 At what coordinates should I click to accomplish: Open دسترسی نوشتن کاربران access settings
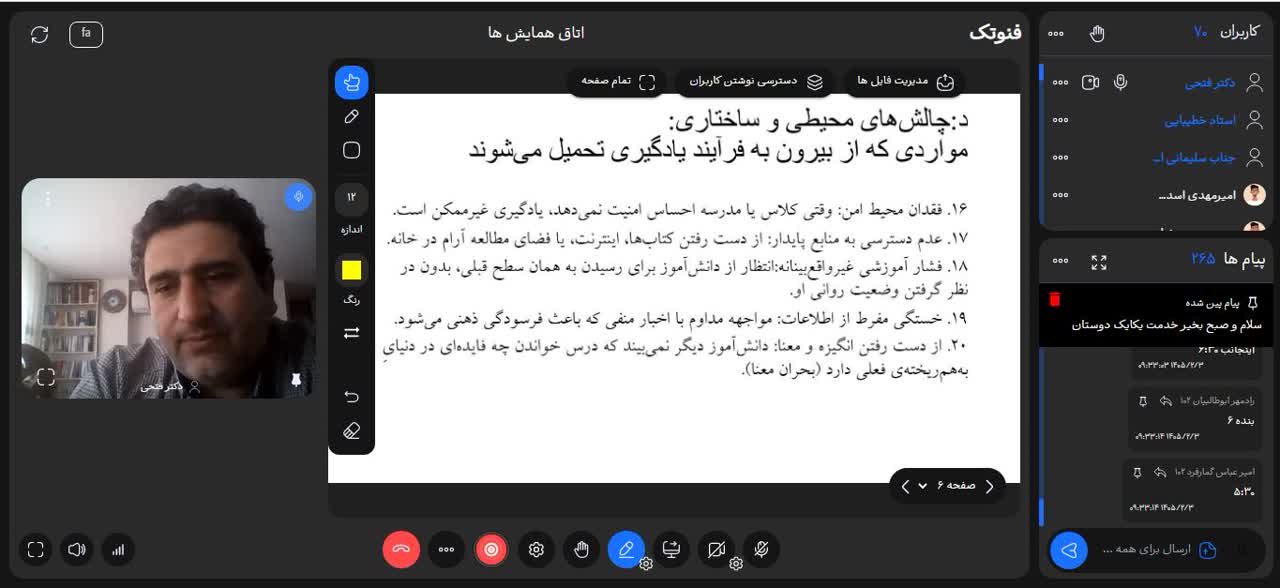click(756, 81)
